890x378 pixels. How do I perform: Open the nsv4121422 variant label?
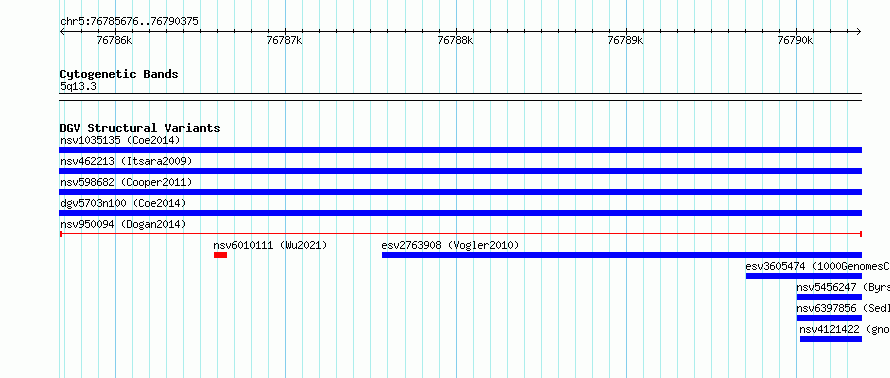pos(845,329)
